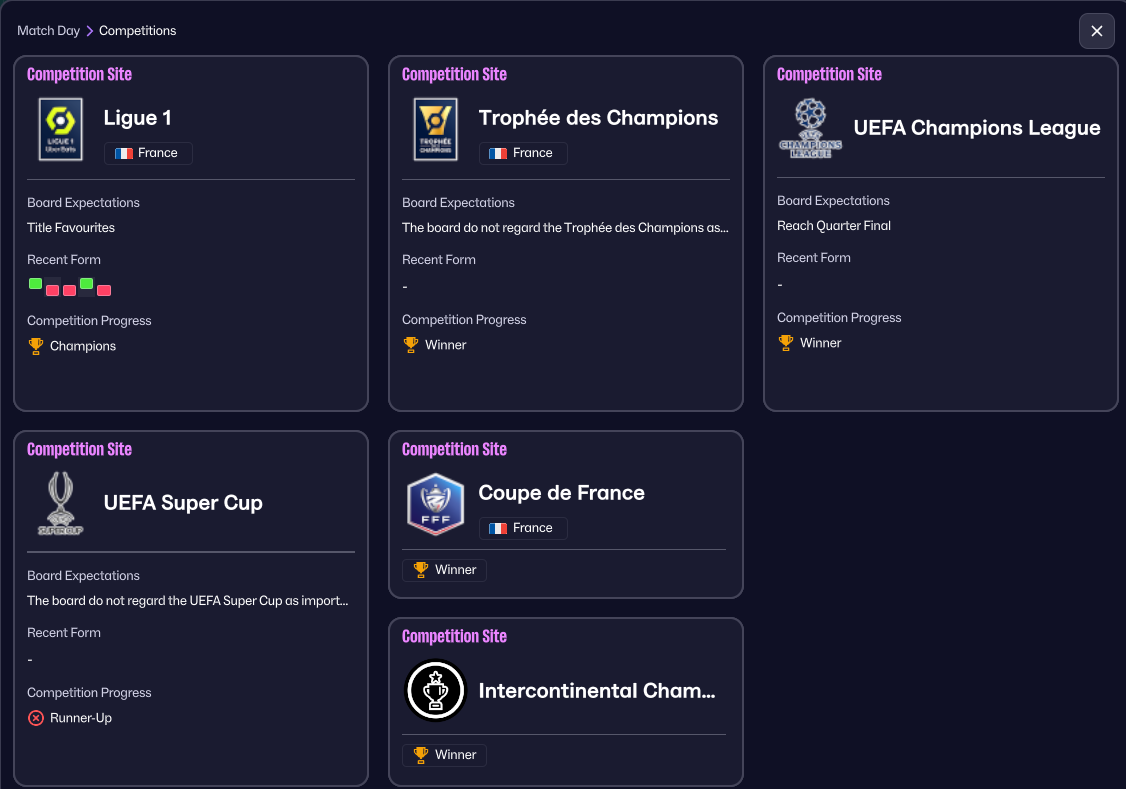Click the Intercontinental Winner badge
Viewport: 1126px width, 789px height.
click(445, 755)
